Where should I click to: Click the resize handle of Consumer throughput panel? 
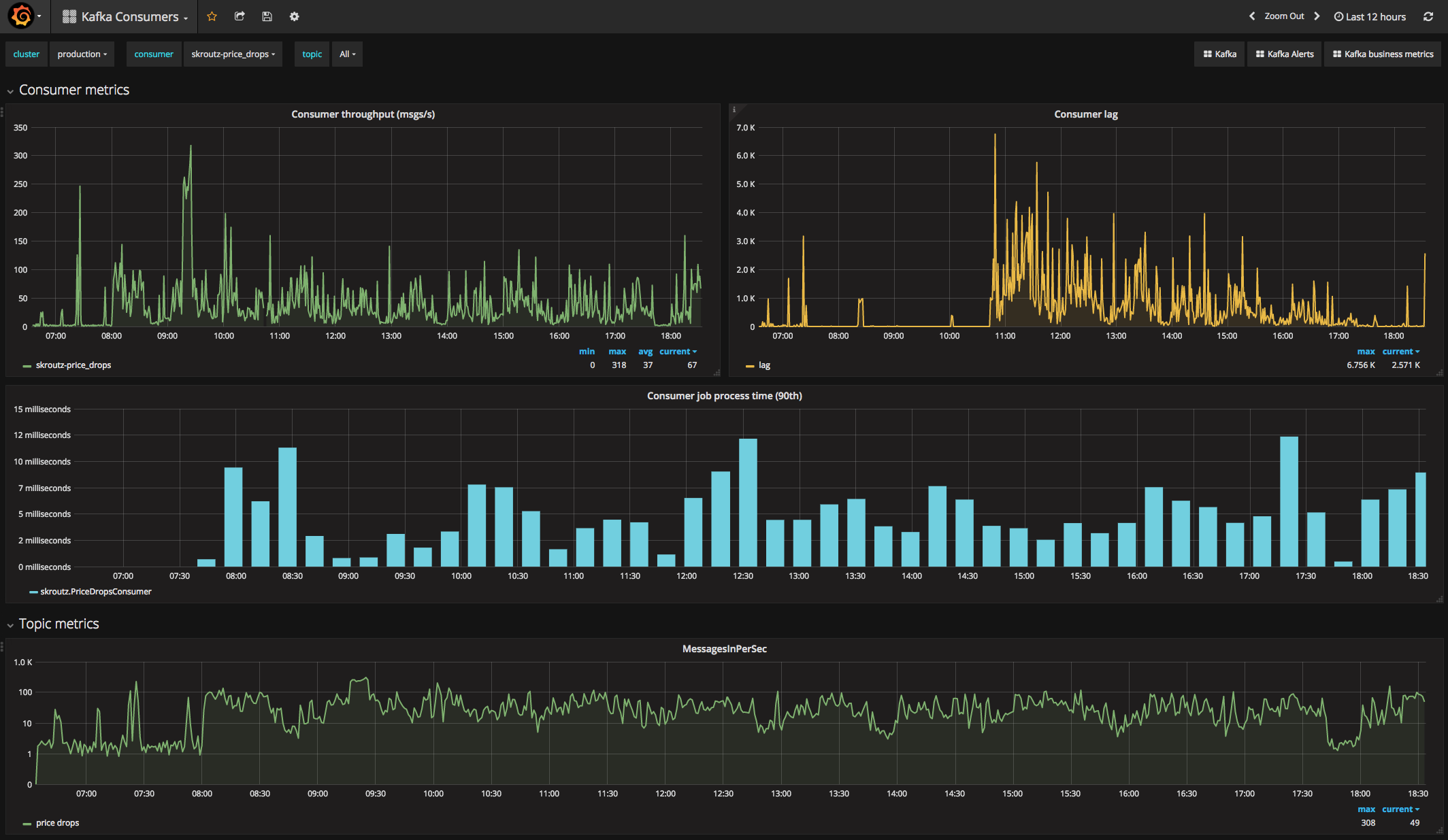click(x=717, y=373)
